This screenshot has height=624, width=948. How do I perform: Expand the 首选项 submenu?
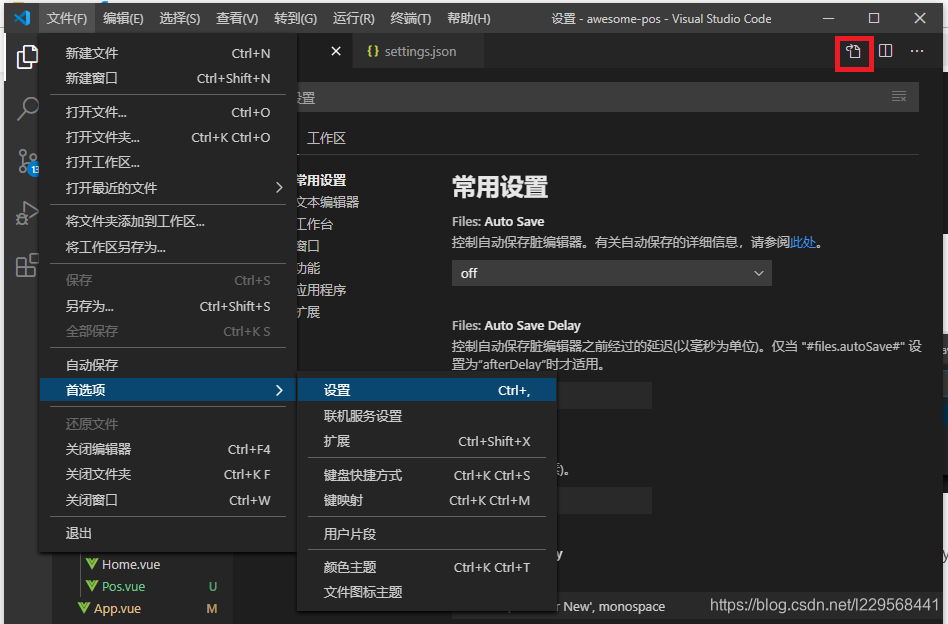[x=168, y=390]
